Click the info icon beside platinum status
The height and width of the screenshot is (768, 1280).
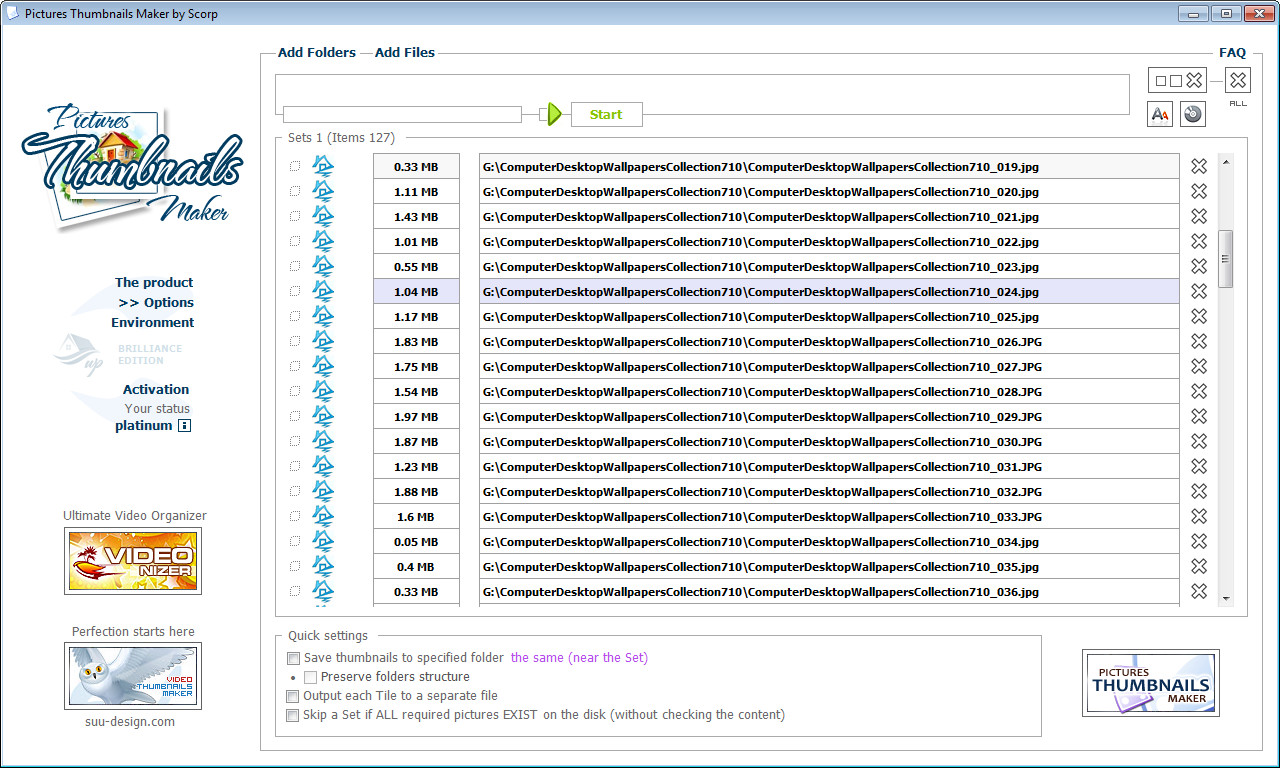pyautogui.click(x=184, y=426)
